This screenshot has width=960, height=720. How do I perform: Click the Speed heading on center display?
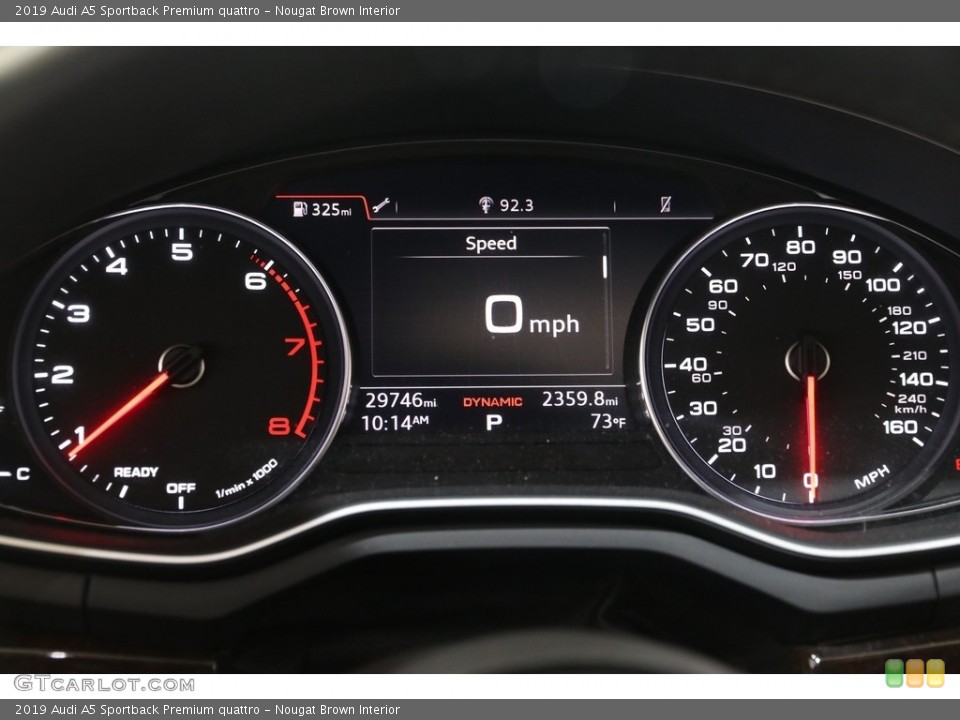point(491,244)
